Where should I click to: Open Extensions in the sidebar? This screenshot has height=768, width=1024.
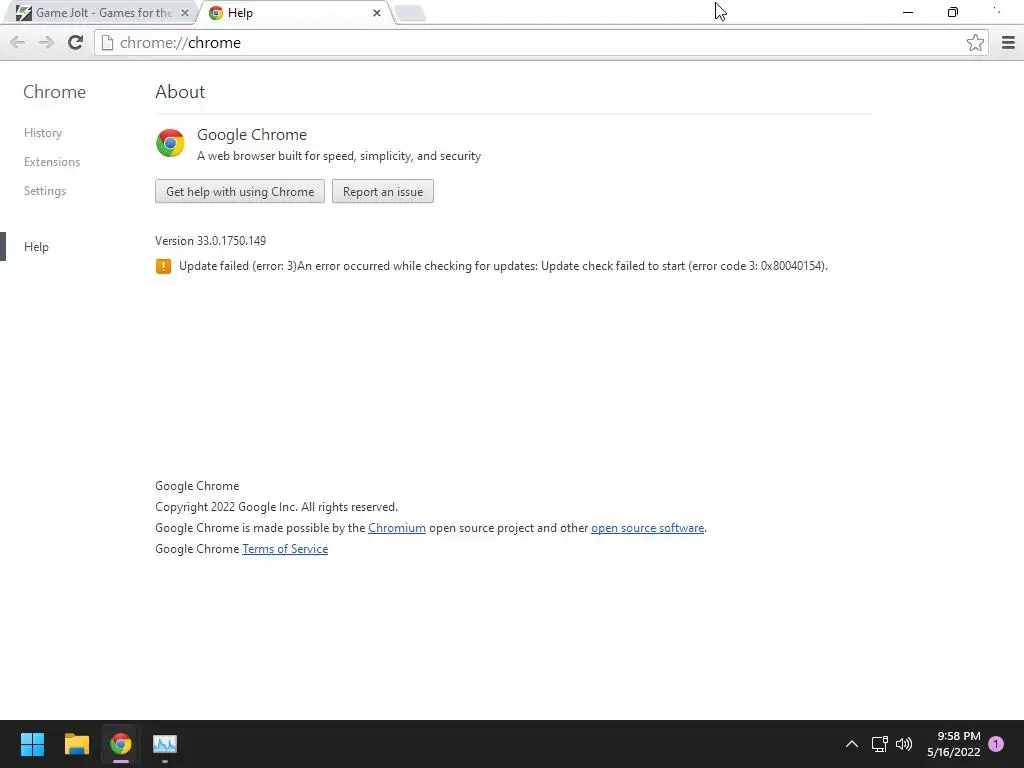tap(52, 162)
